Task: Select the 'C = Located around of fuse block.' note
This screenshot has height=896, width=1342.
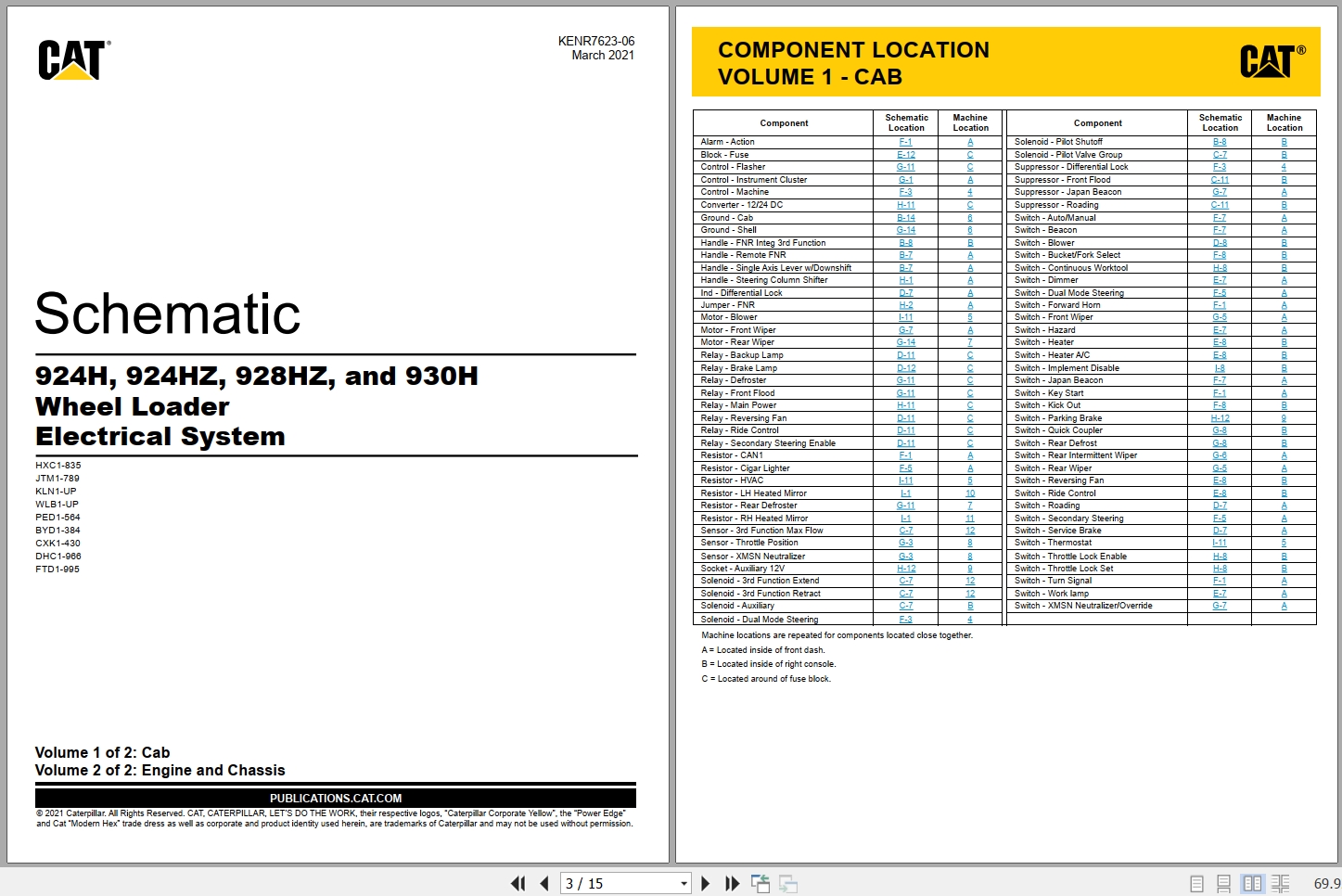Action: click(x=766, y=679)
